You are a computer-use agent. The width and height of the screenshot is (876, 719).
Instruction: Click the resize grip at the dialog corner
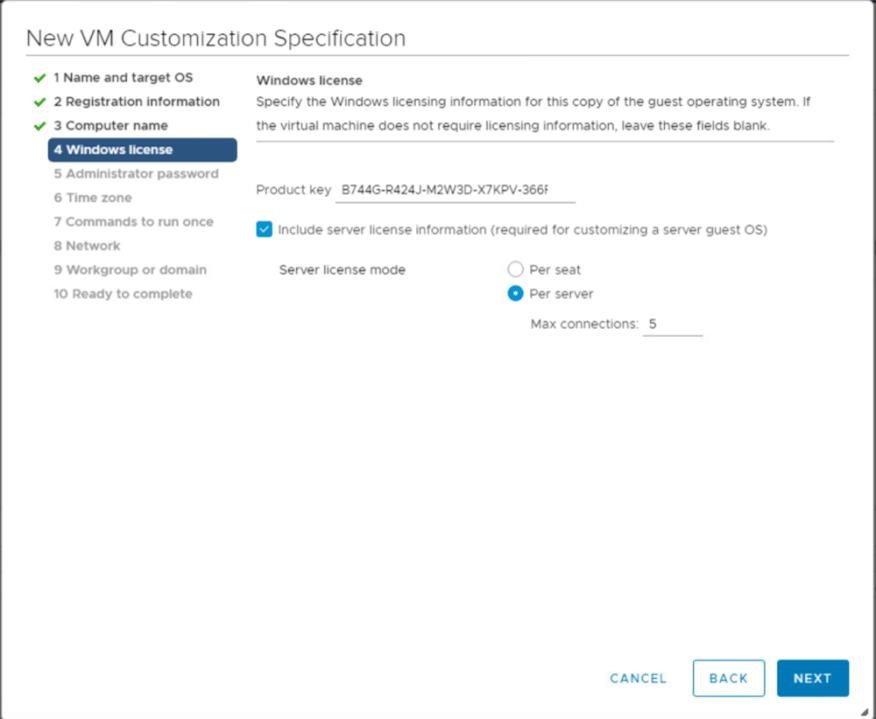[x=864, y=712]
